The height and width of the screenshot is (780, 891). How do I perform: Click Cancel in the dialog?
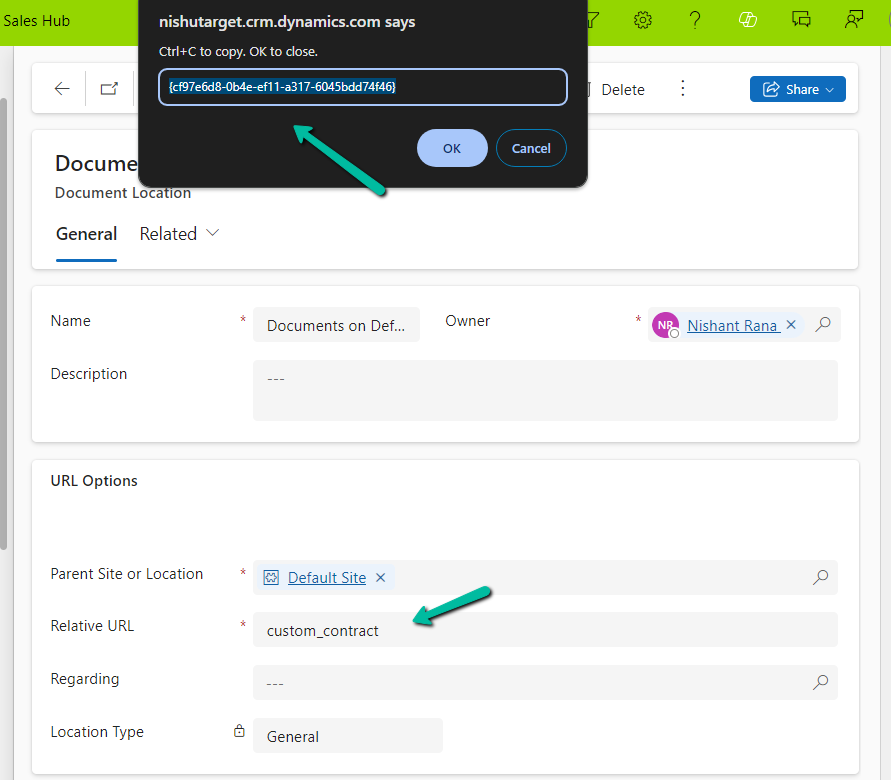531,148
